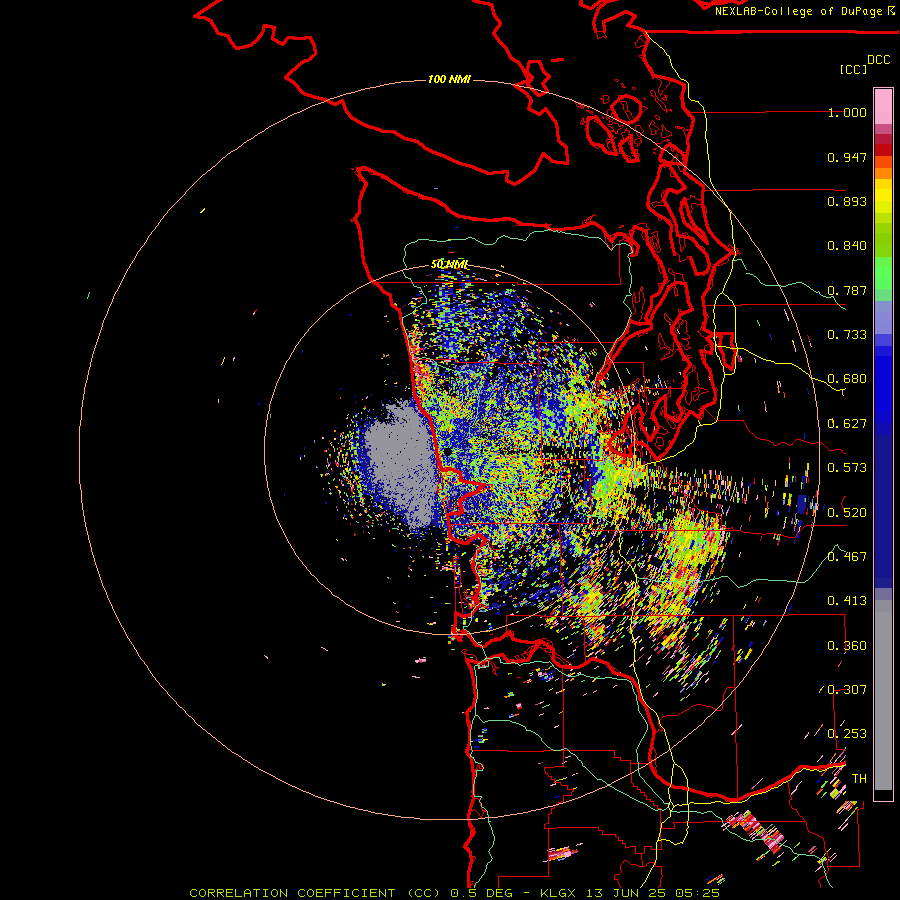
Task: Click the TH threshold legend label
Action: tap(859, 779)
